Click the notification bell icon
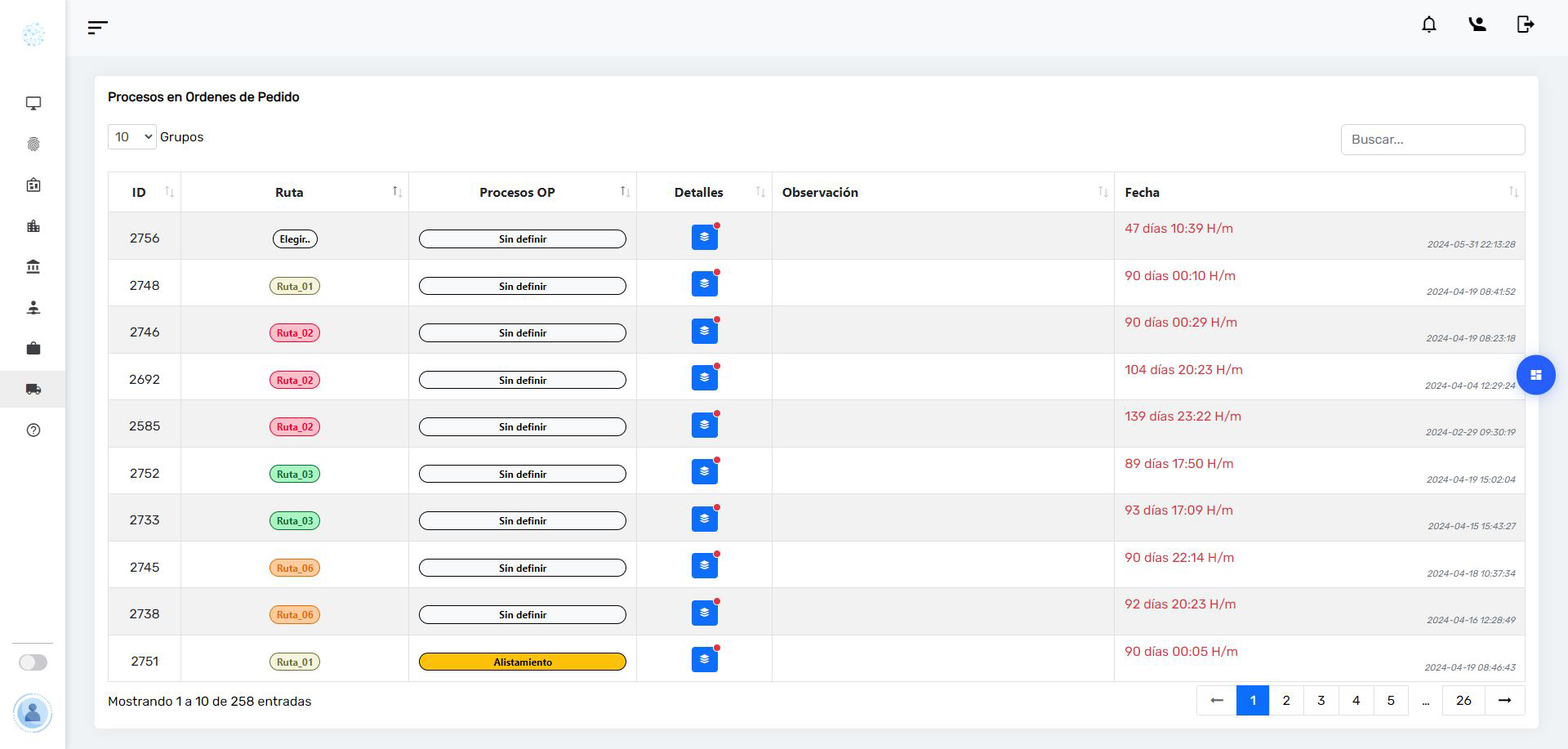1568x749 pixels. click(x=1428, y=25)
